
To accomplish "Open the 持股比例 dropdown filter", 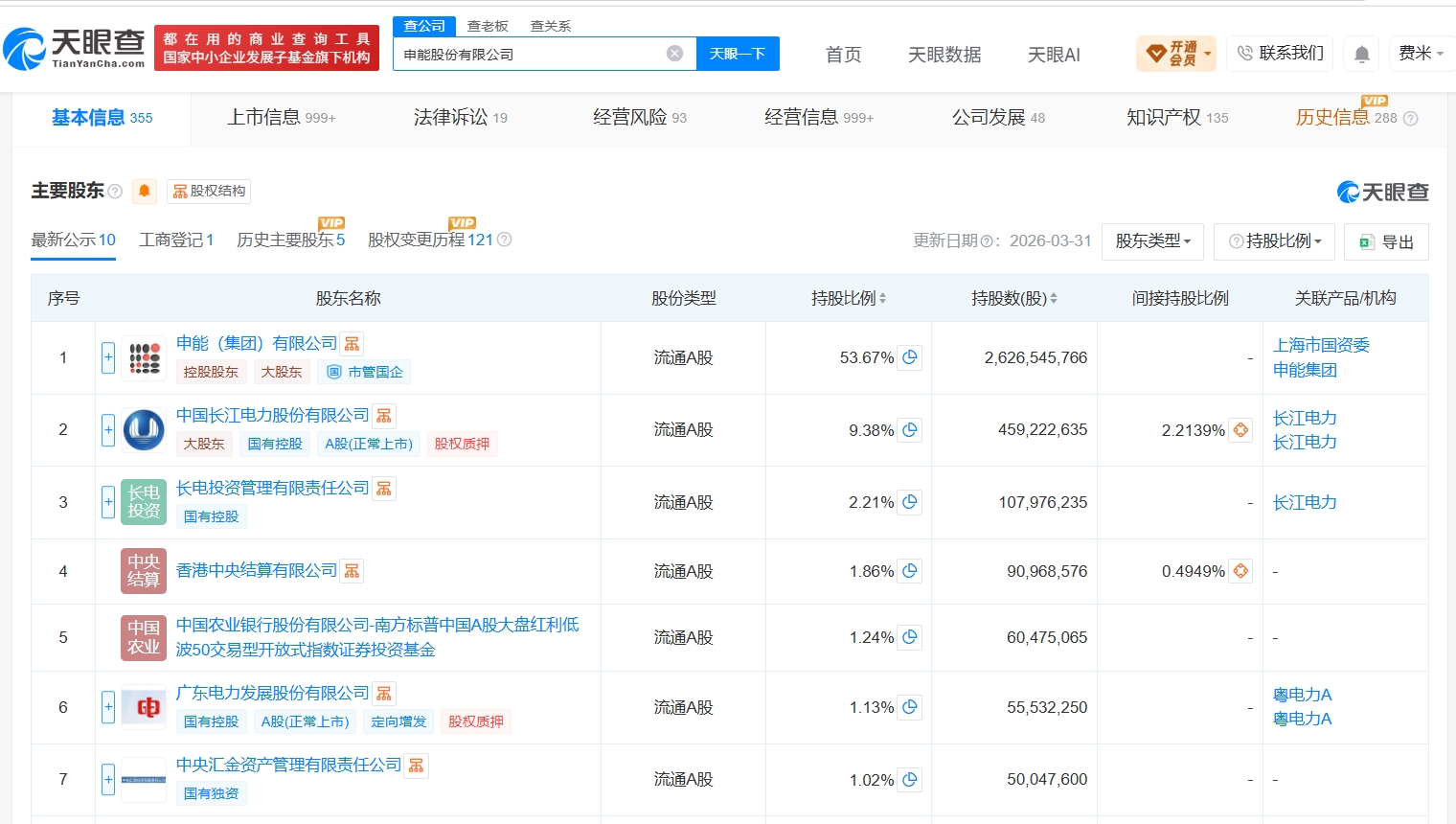I will pyautogui.click(x=1274, y=241).
